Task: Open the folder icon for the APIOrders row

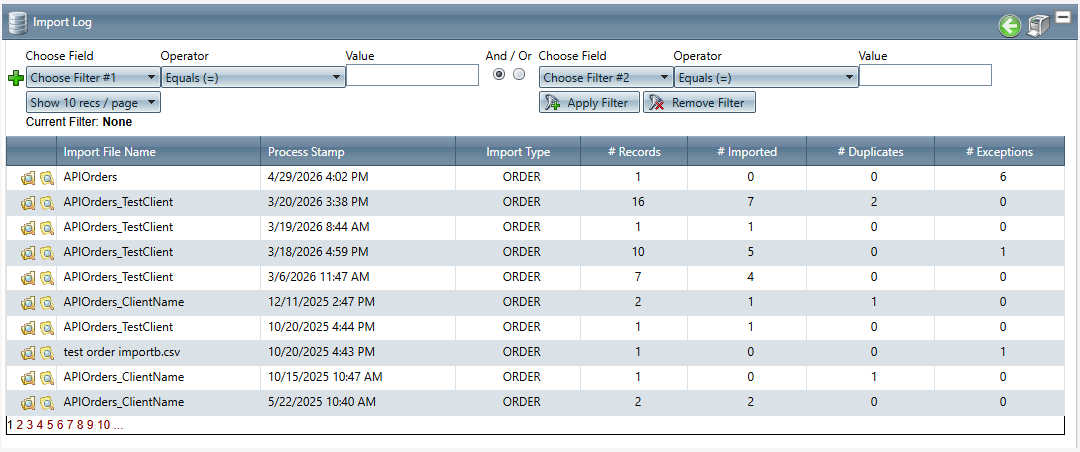Action: [x=28, y=178]
